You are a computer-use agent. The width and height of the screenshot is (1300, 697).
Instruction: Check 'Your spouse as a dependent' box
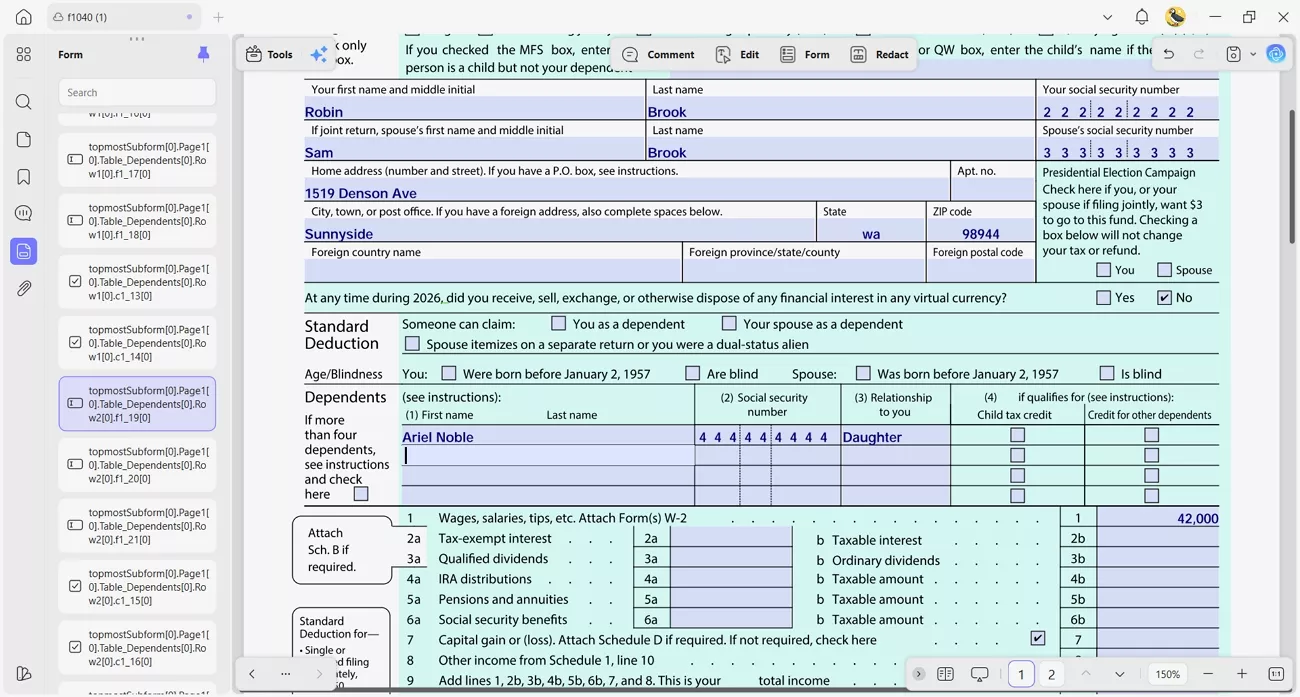pos(729,323)
